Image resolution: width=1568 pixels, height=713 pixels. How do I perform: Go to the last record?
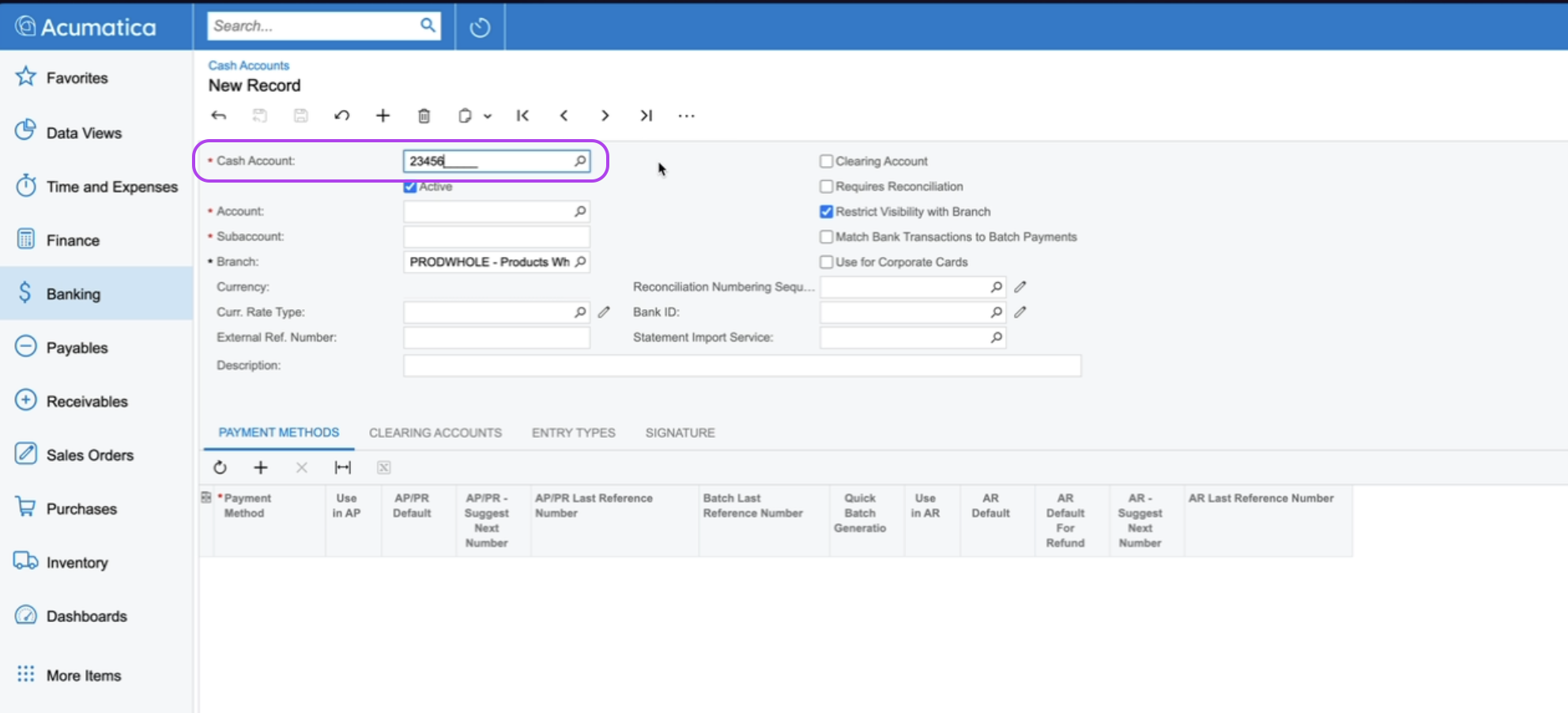pos(646,115)
